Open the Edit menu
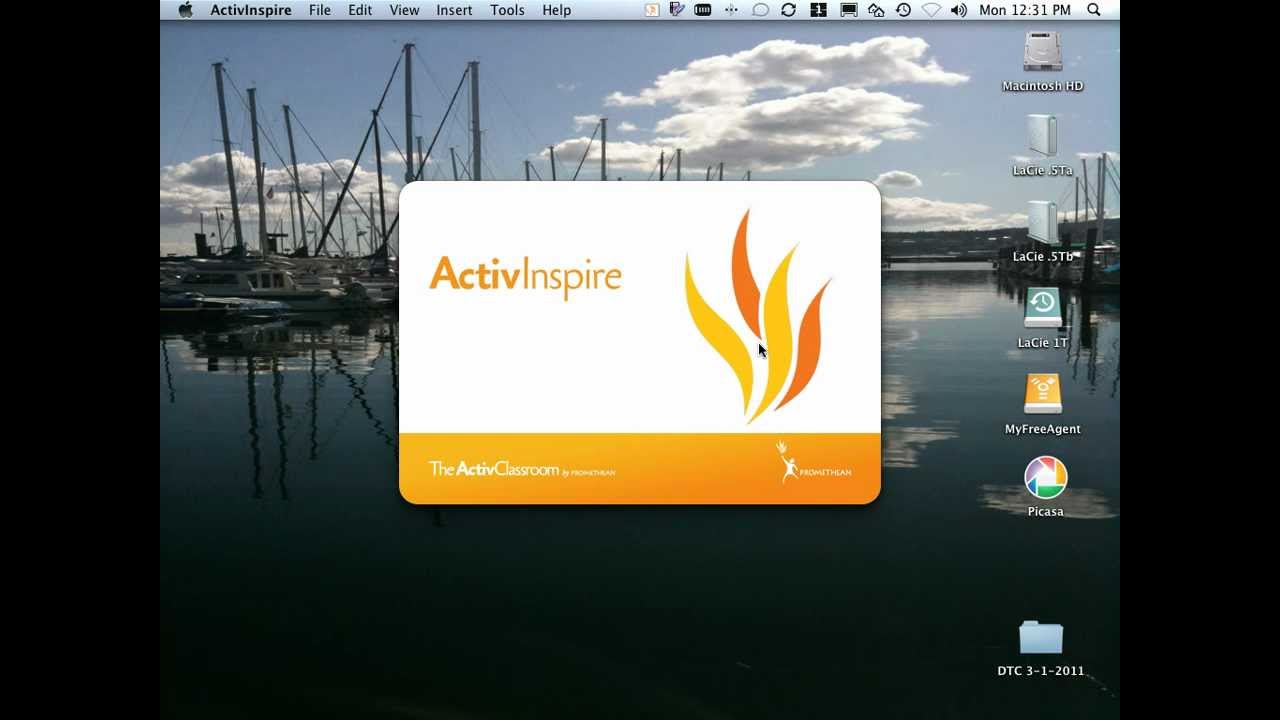 pyautogui.click(x=360, y=10)
